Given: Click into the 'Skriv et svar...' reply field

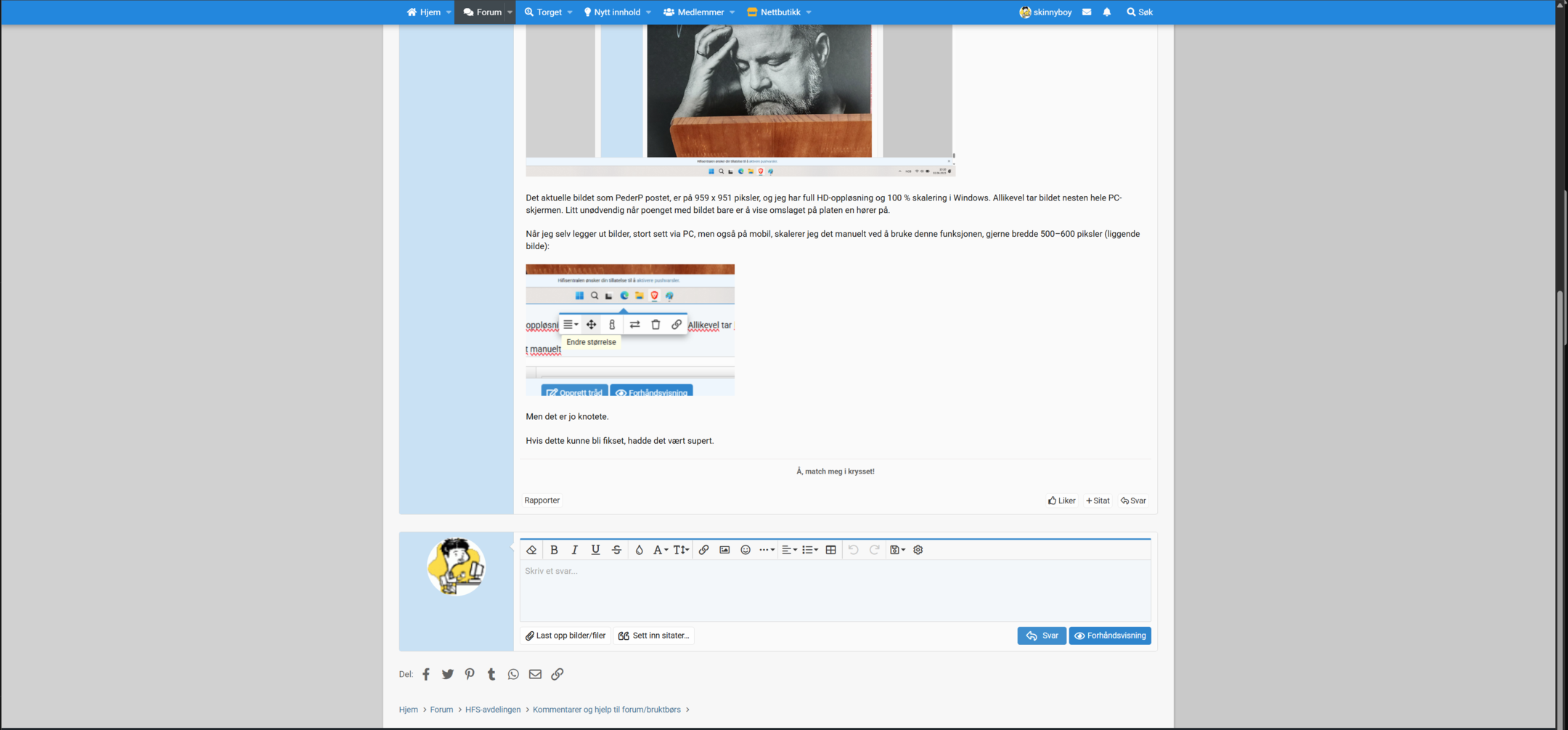Looking at the screenshot, I should (x=835, y=590).
